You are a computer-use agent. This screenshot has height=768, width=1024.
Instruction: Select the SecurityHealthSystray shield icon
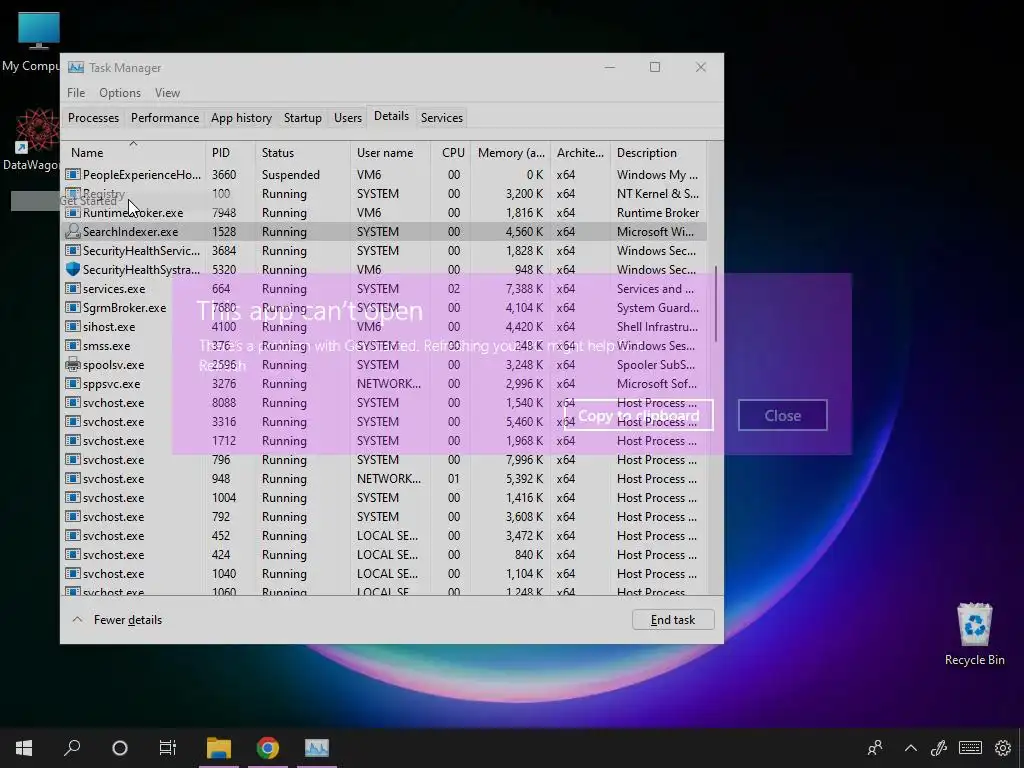(73, 269)
